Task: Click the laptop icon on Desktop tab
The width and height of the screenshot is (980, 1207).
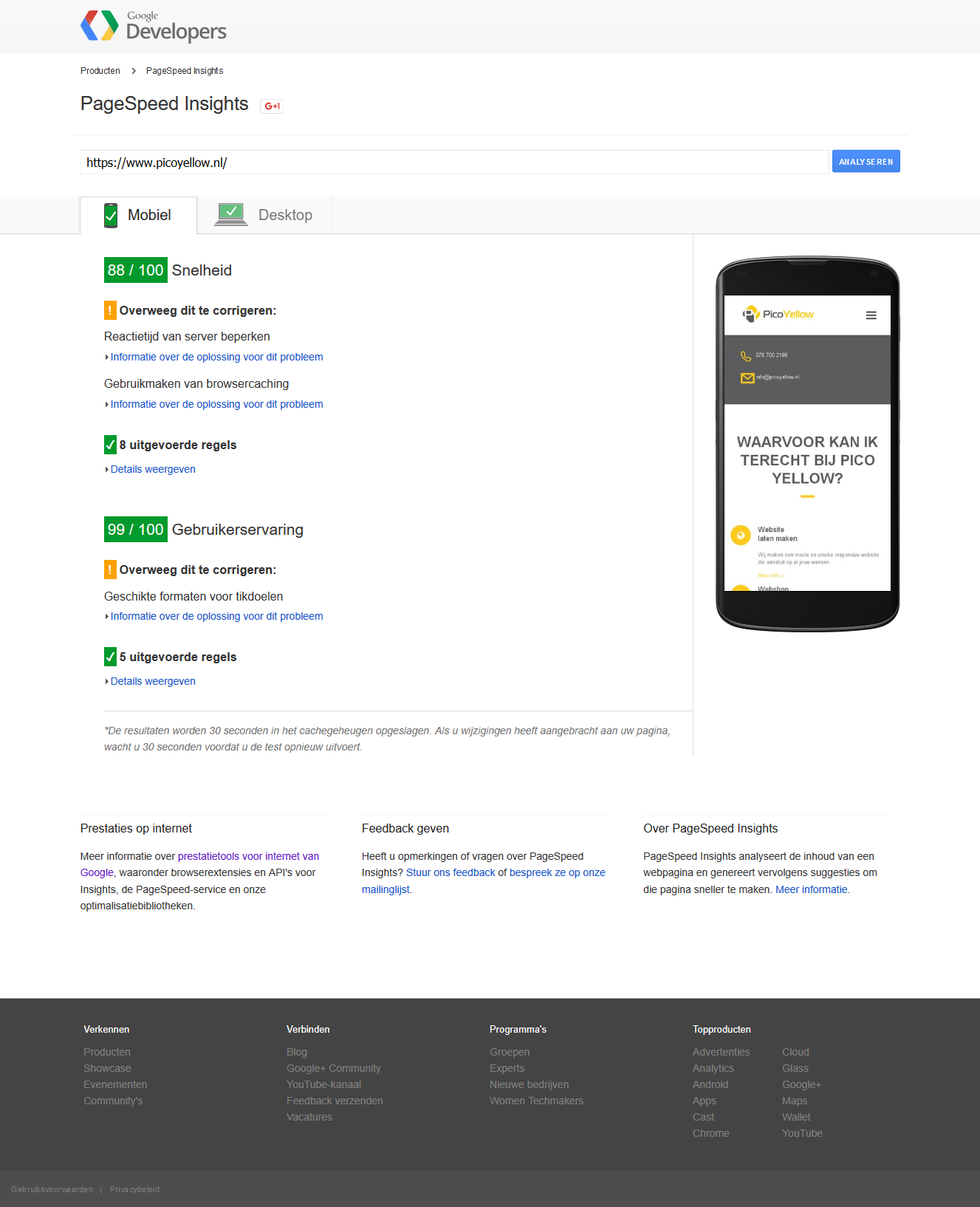Action: (231, 215)
